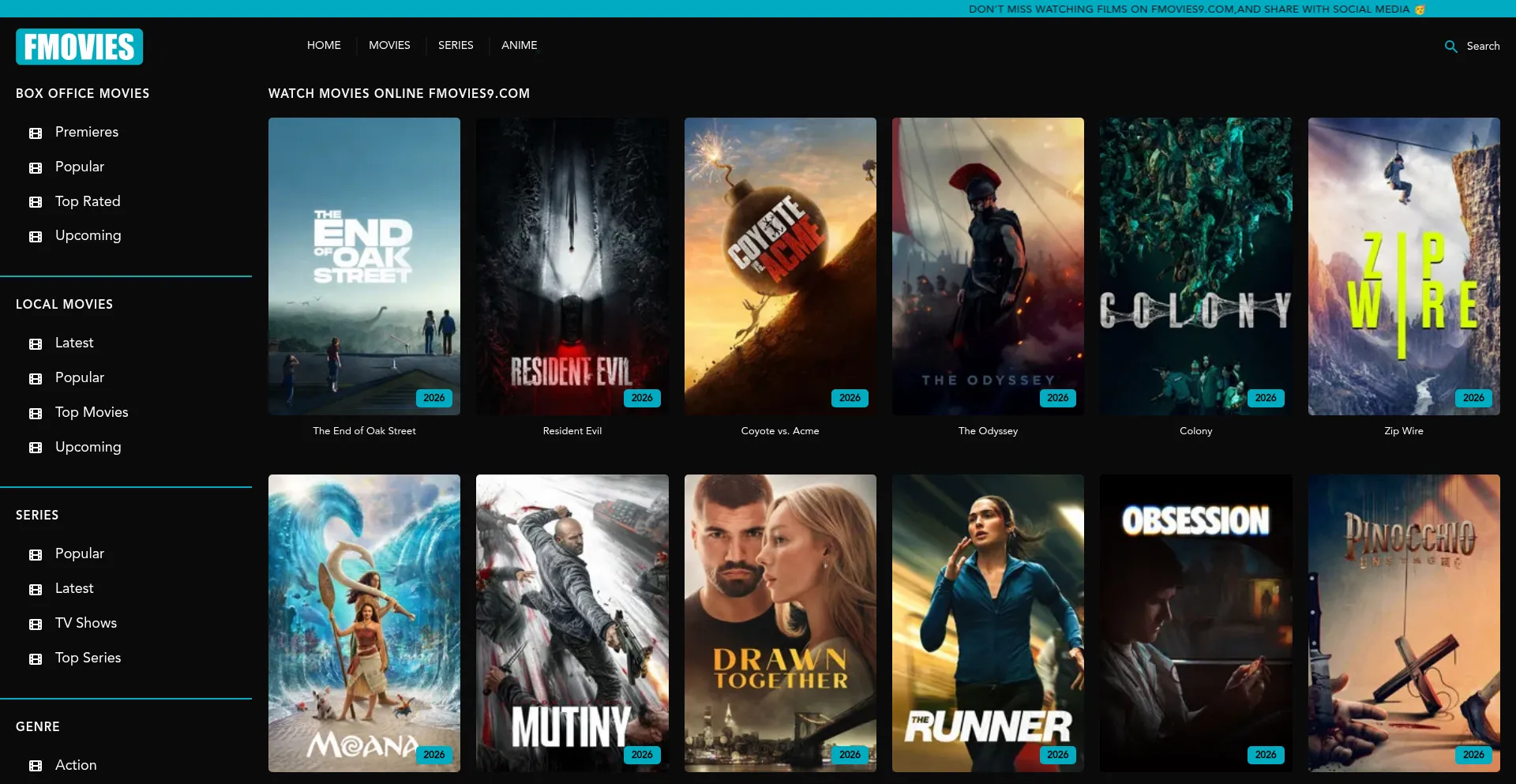The image size is (1516, 784).
Task: Click film icon beside Premieres
Action: click(36, 133)
